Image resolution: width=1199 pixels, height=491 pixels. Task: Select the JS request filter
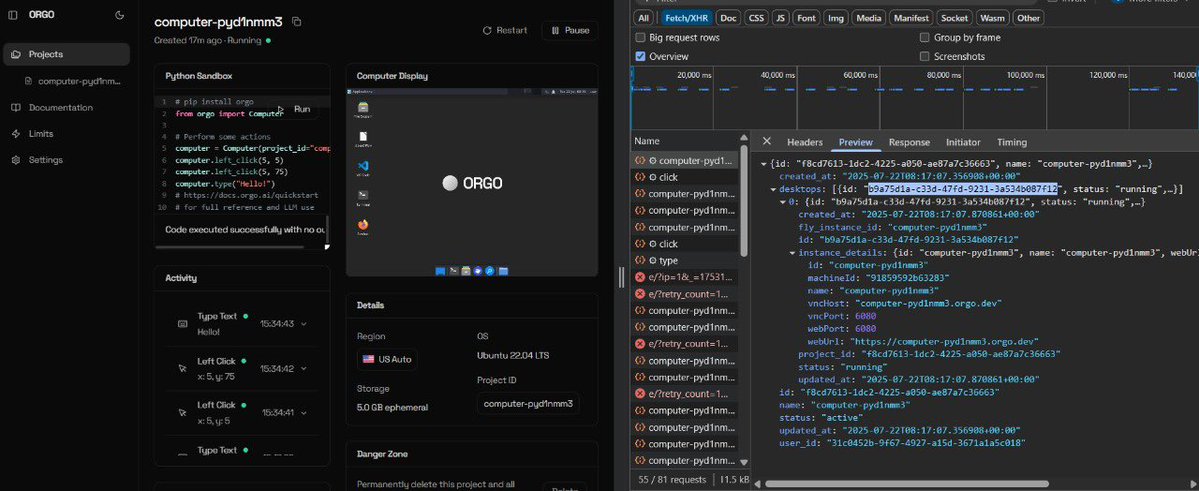(780, 18)
